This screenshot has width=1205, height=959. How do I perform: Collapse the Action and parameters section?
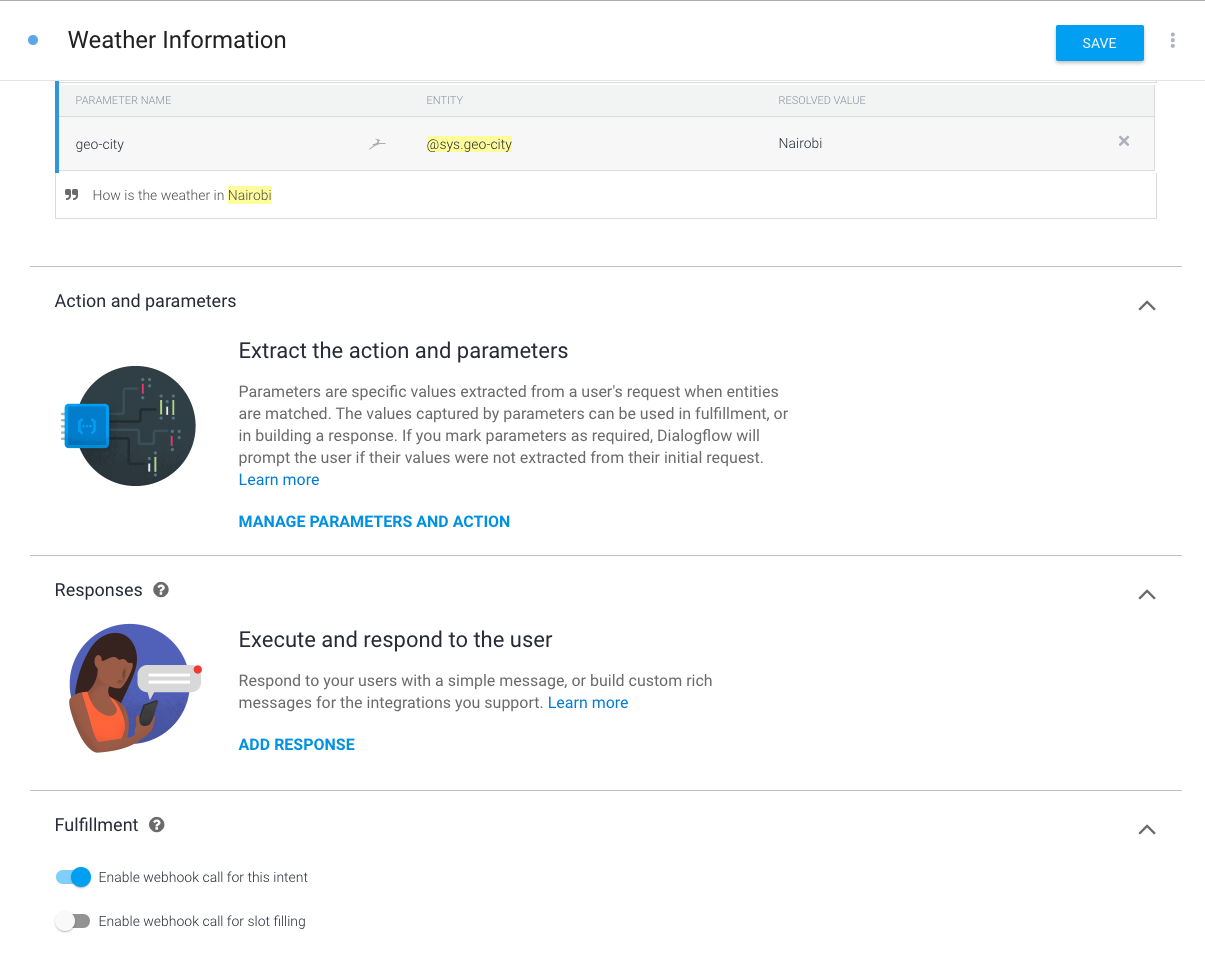tap(1147, 305)
